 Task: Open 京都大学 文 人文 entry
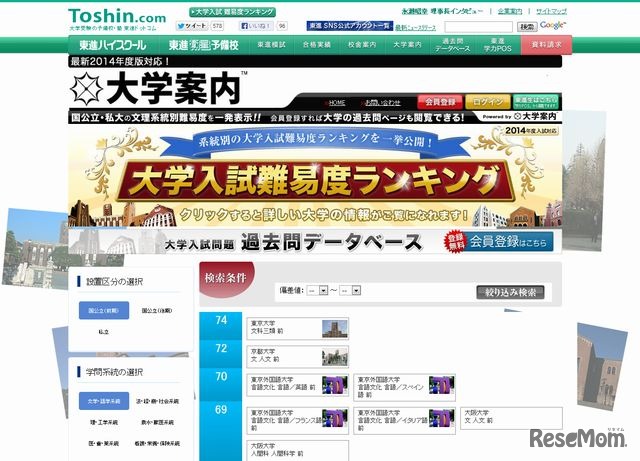click(298, 357)
